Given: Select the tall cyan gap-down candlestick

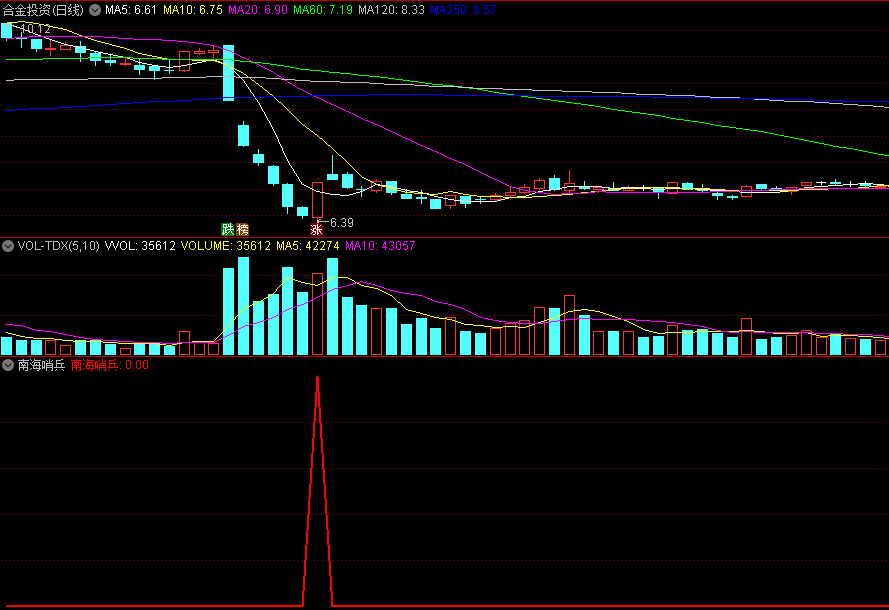Looking at the screenshot, I should click(228, 73).
